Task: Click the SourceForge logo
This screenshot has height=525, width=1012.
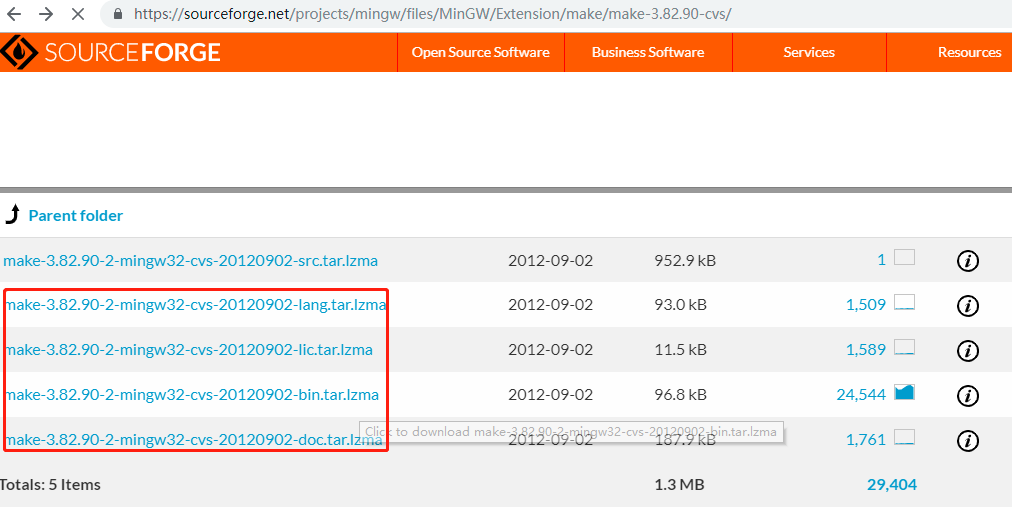Action: pyautogui.click(x=110, y=52)
